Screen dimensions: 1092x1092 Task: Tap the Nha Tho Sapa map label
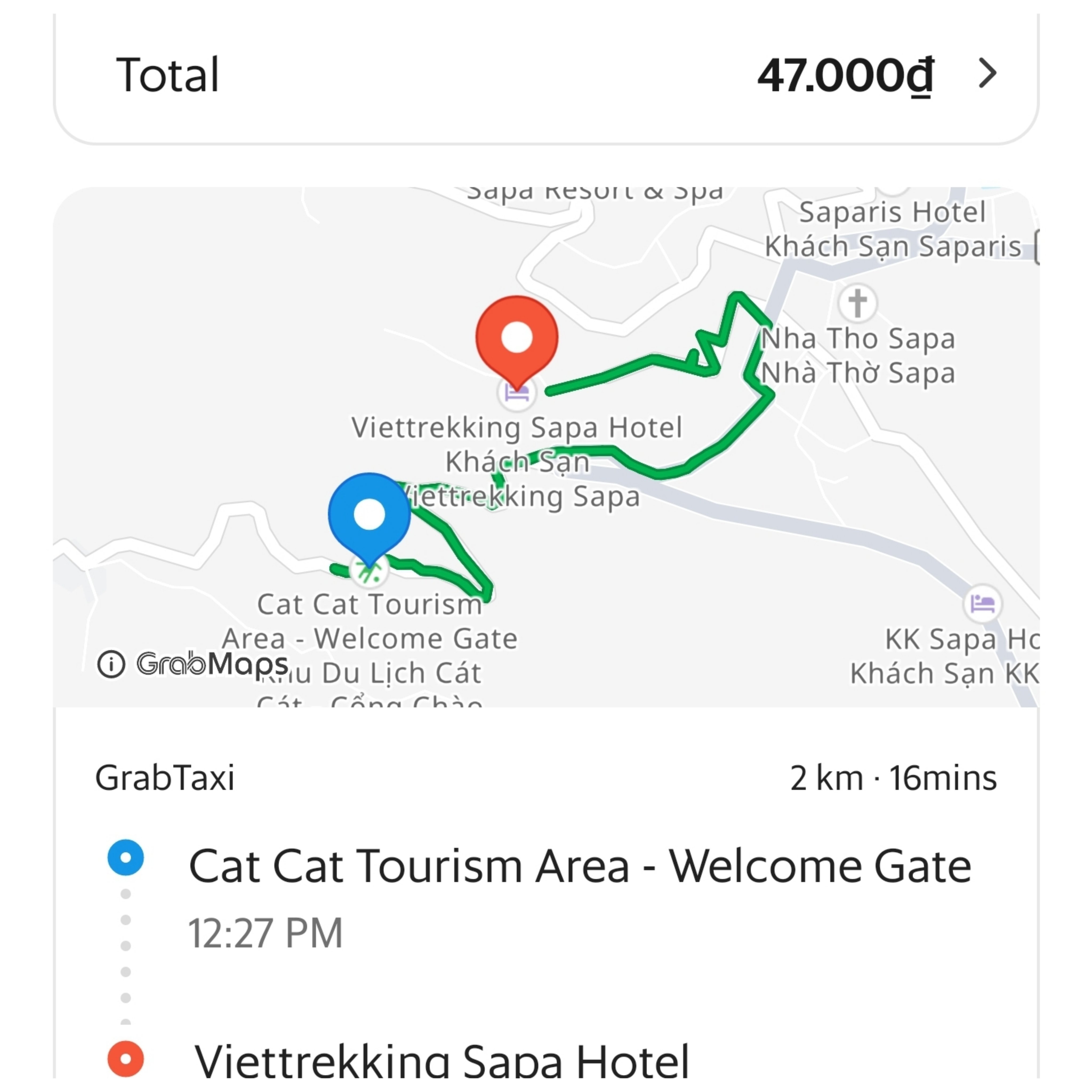tap(857, 356)
